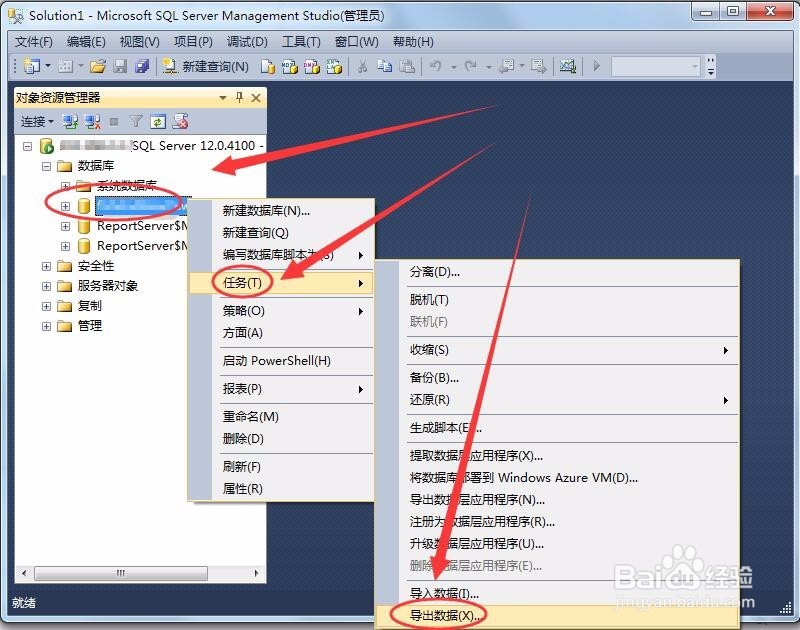This screenshot has width=800, height=630.
Task: Open the 编辑(E) menu
Action: (x=86, y=42)
